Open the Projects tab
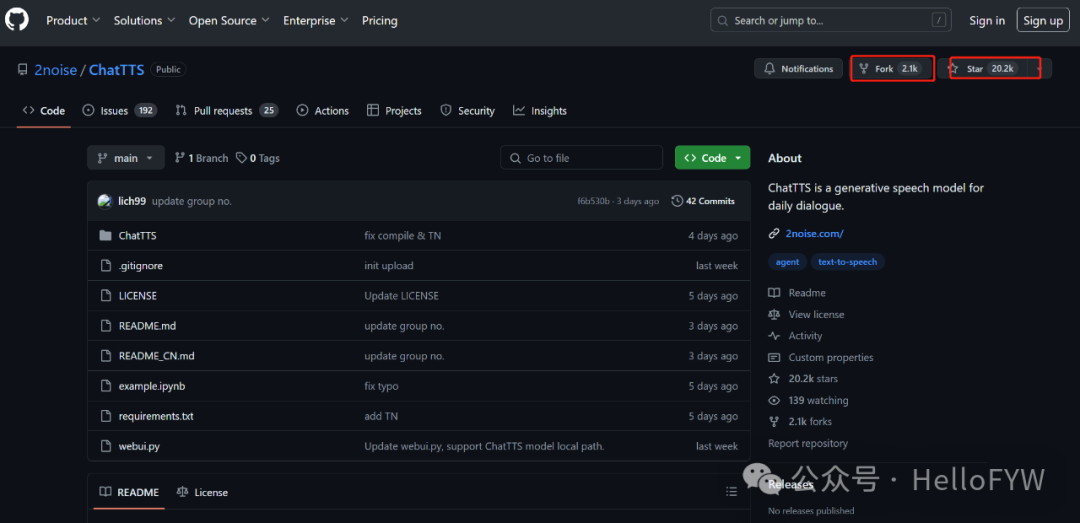 point(394,111)
